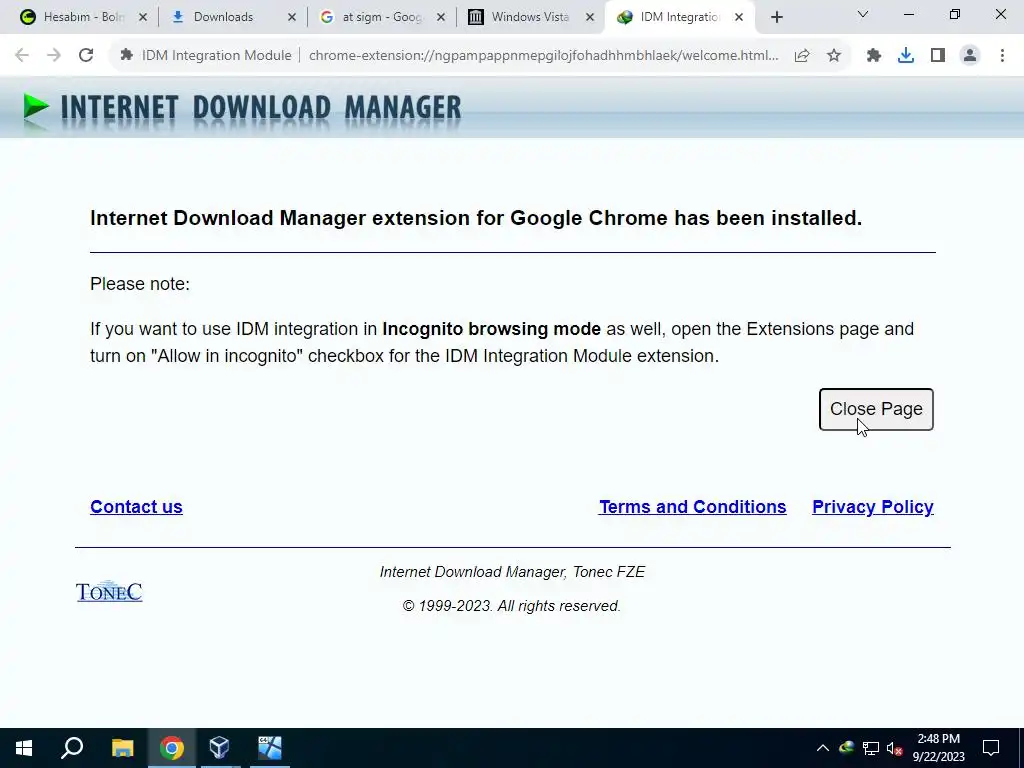This screenshot has width=1024, height=768.
Task: Open Windows taskbar search
Action: [72, 748]
